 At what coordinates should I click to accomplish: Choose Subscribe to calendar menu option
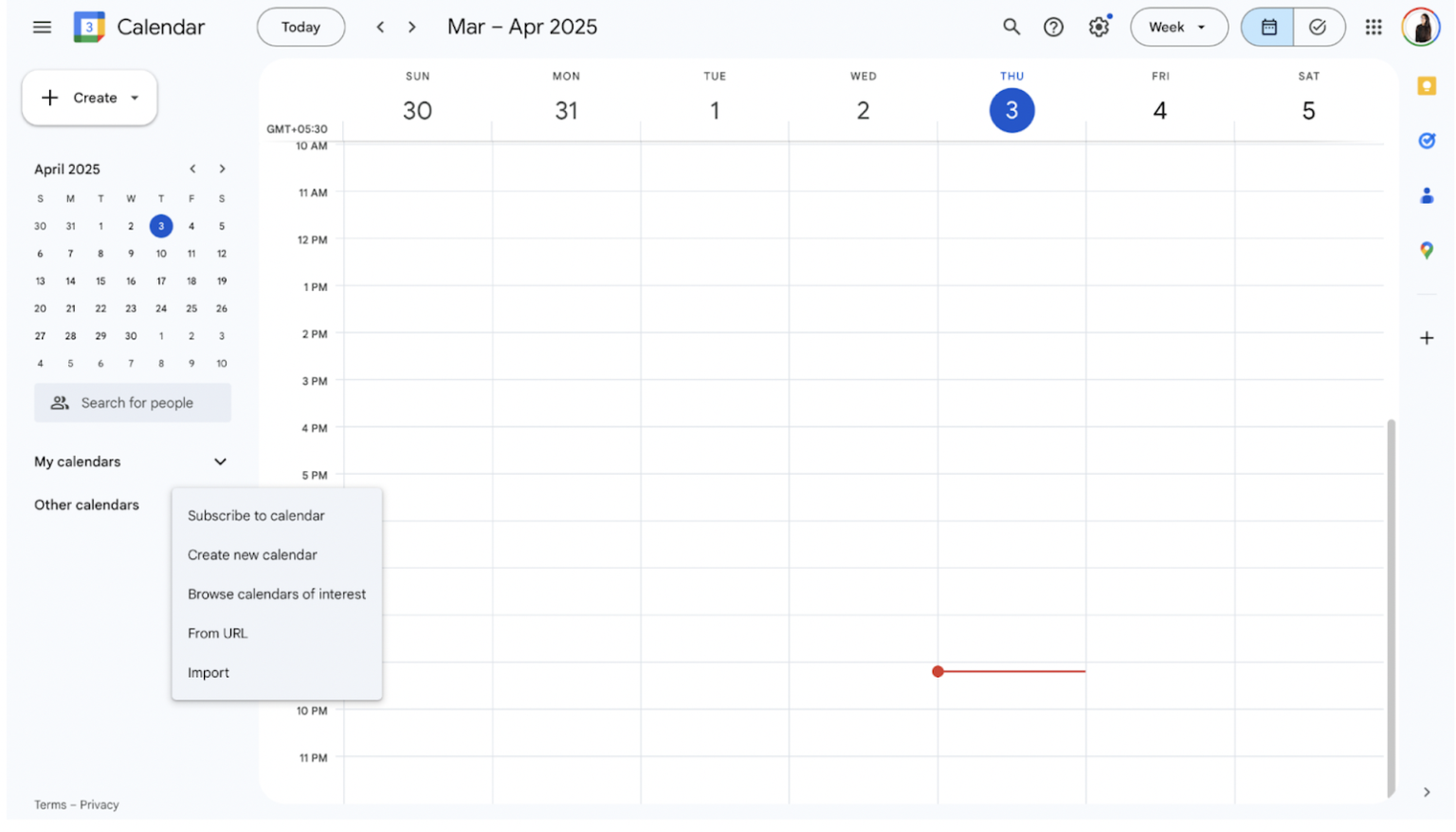[256, 515]
